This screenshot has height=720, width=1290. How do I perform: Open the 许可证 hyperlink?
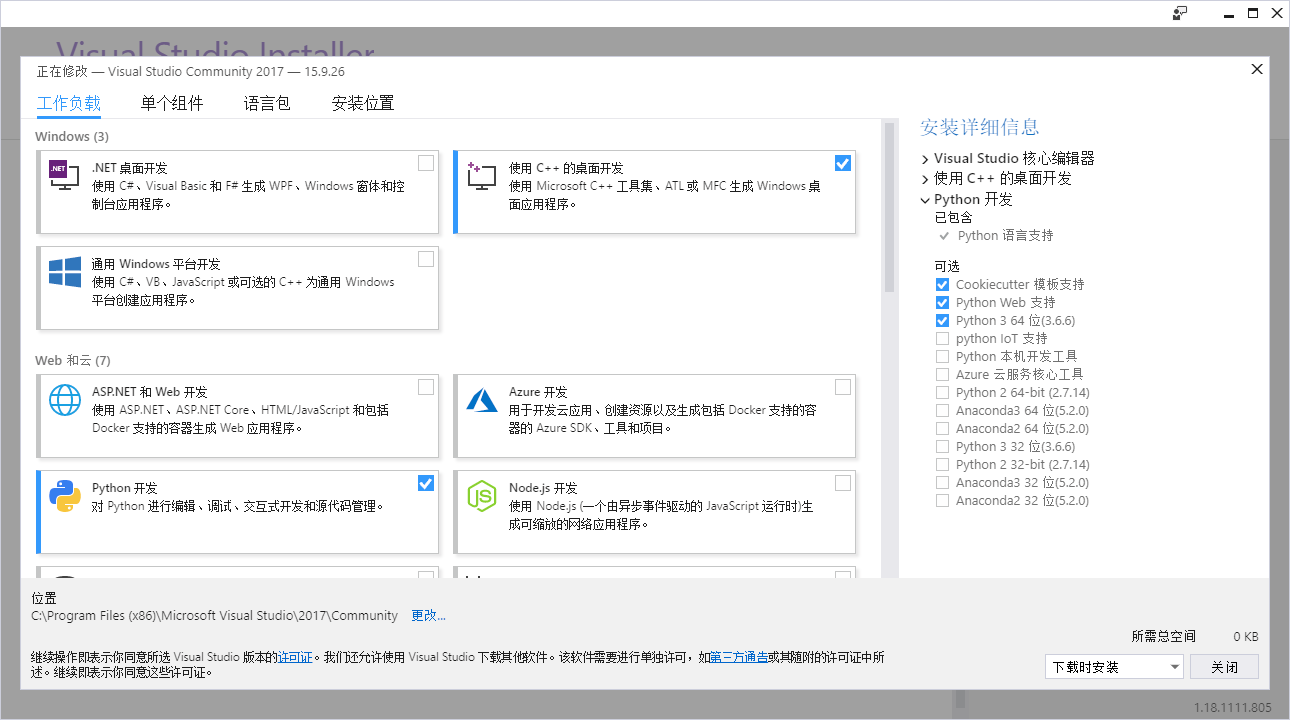pyautogui.click(x=295, y=657)
